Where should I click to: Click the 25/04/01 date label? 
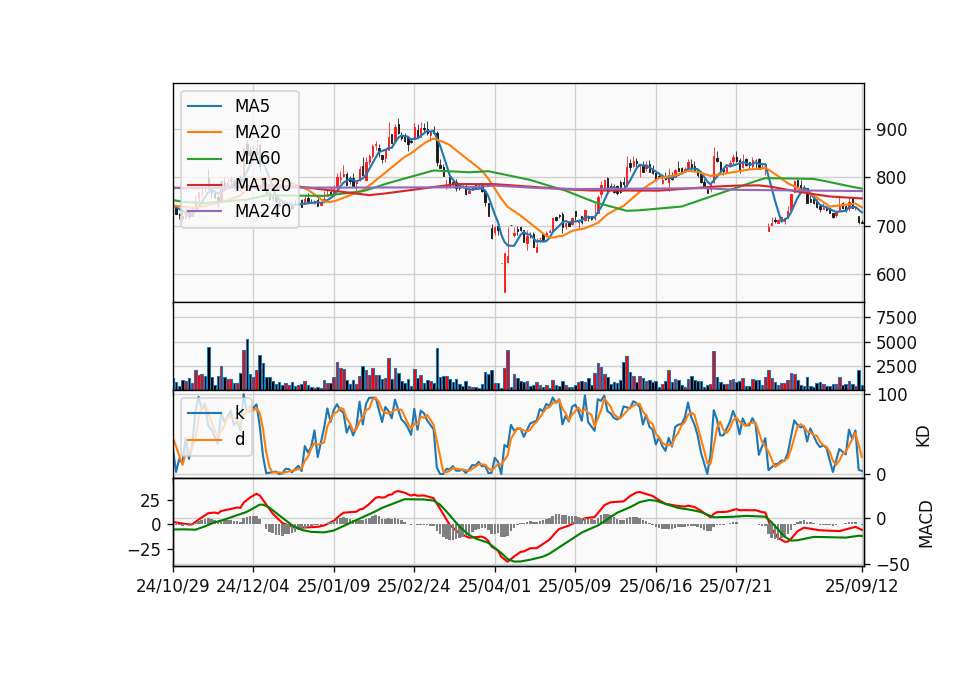[495, 586]
